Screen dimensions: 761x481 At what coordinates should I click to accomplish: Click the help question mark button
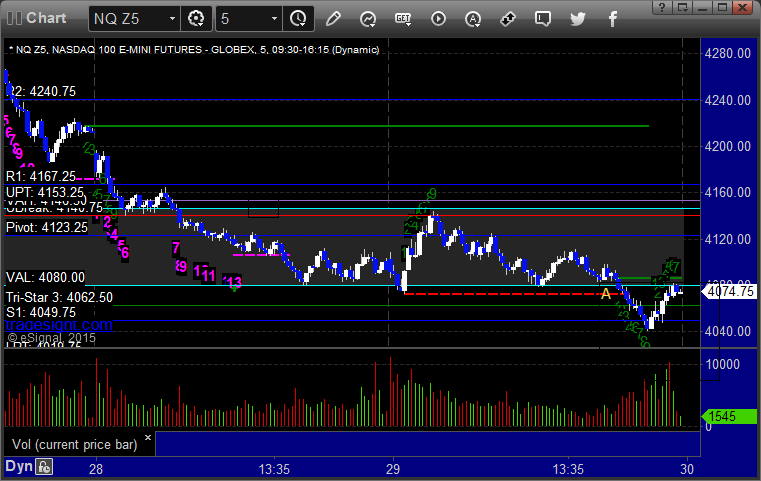pos(689,7)
